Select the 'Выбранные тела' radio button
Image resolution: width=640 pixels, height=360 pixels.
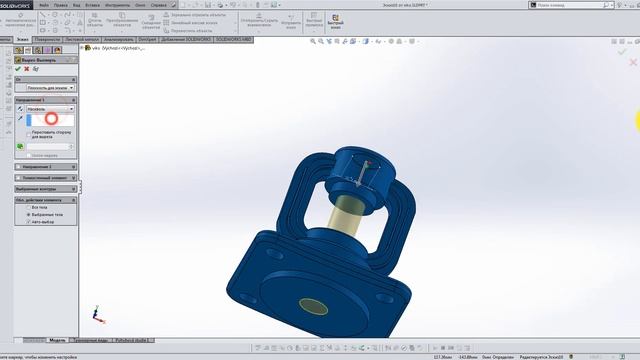tap(29, 215)
